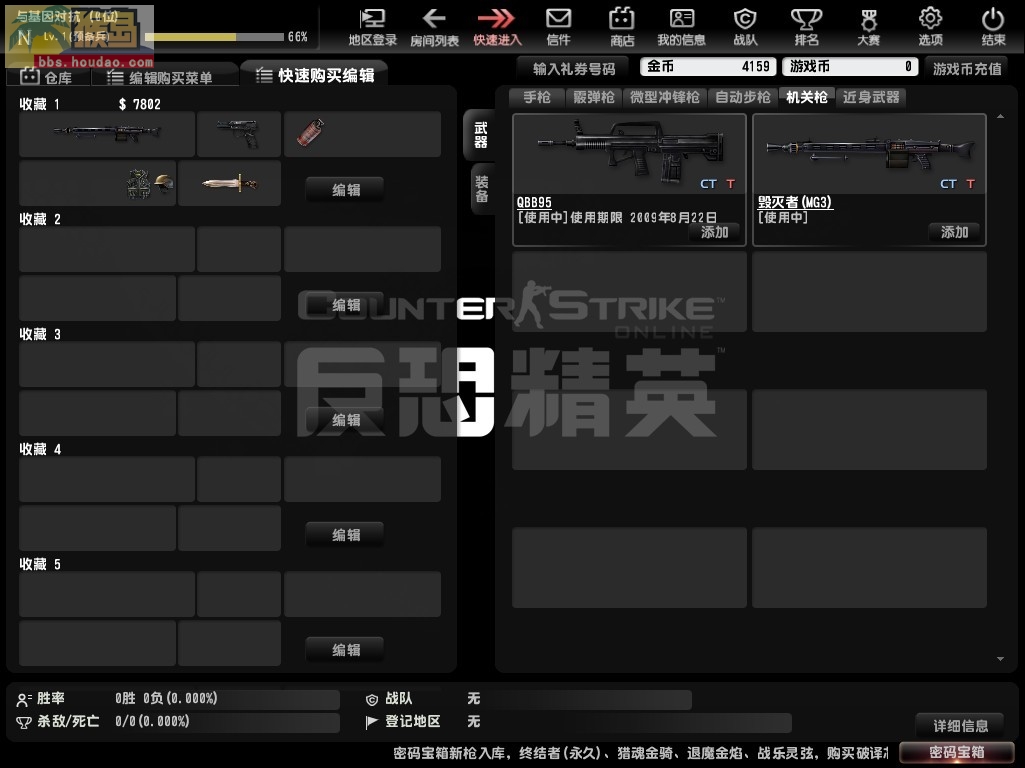Show the 排名 ranking trophy icon
The width and height of the screenshot is (1025, 768).
click(x=806, y=27)
